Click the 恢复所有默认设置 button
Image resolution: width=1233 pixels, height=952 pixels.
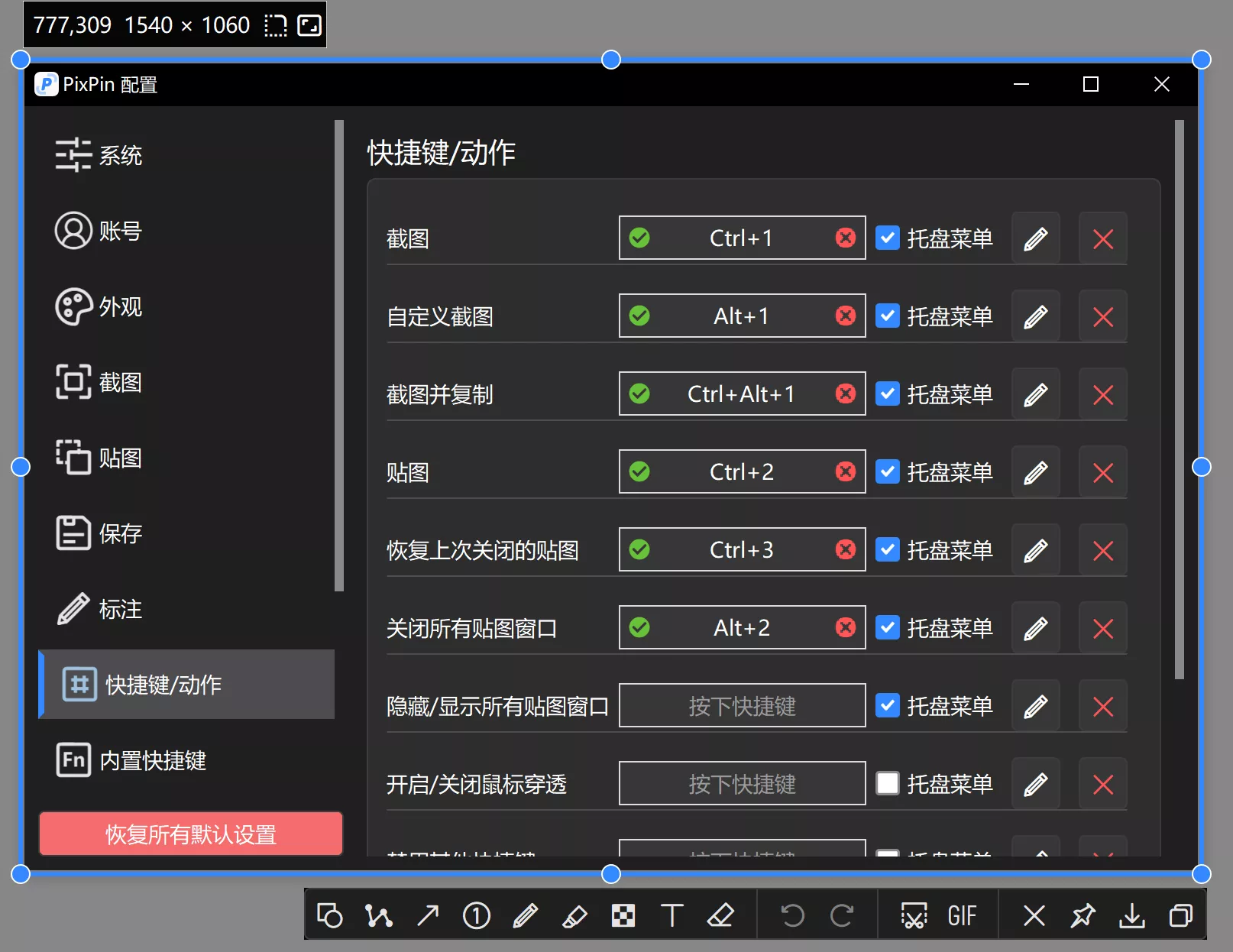(190, 834)
